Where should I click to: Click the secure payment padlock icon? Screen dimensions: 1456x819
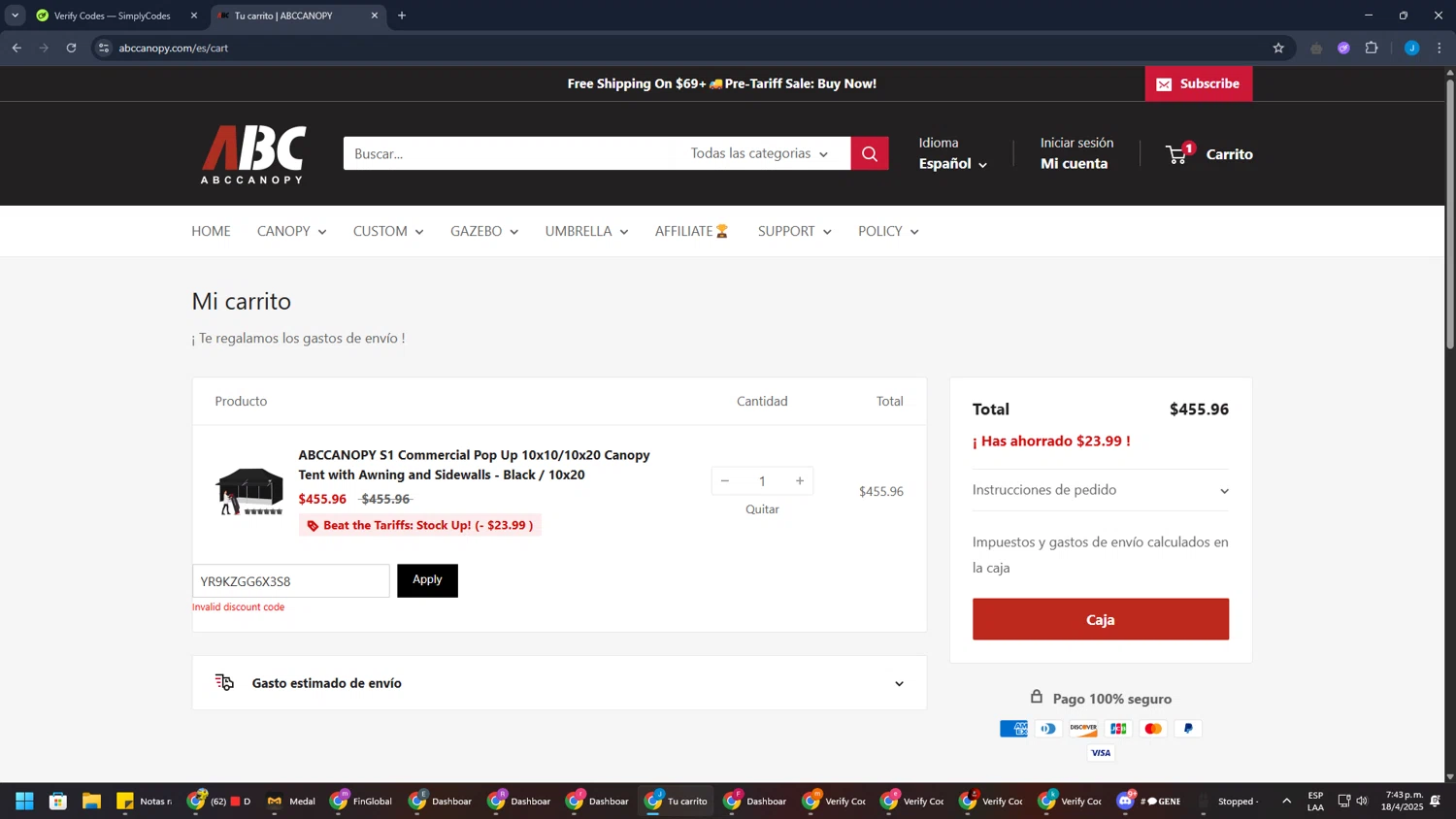click(x=1037, y=697)
